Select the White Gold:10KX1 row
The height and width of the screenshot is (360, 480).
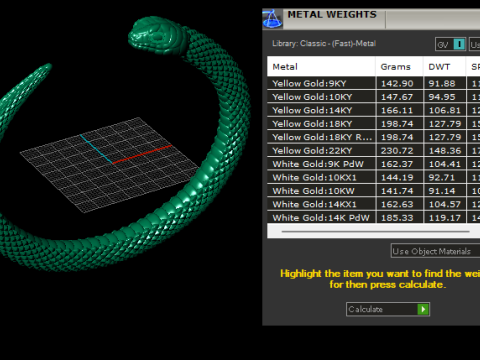(373, 177)
